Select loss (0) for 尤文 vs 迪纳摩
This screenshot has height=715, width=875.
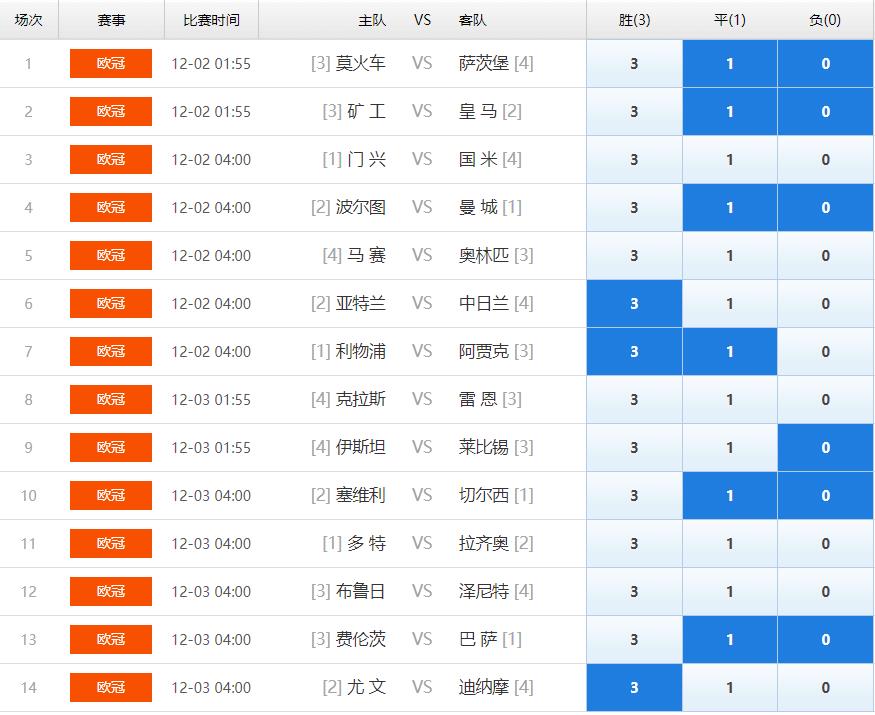click(x=825, y=688)
